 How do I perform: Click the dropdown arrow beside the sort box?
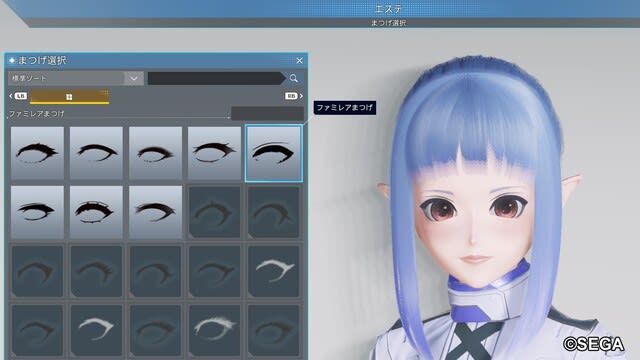pyautogui.click(x=134, y=78)
